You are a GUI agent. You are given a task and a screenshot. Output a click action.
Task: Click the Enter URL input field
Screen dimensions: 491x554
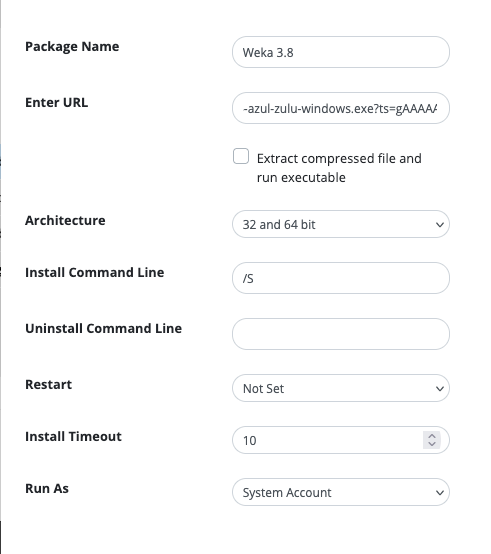coord(341,108)
